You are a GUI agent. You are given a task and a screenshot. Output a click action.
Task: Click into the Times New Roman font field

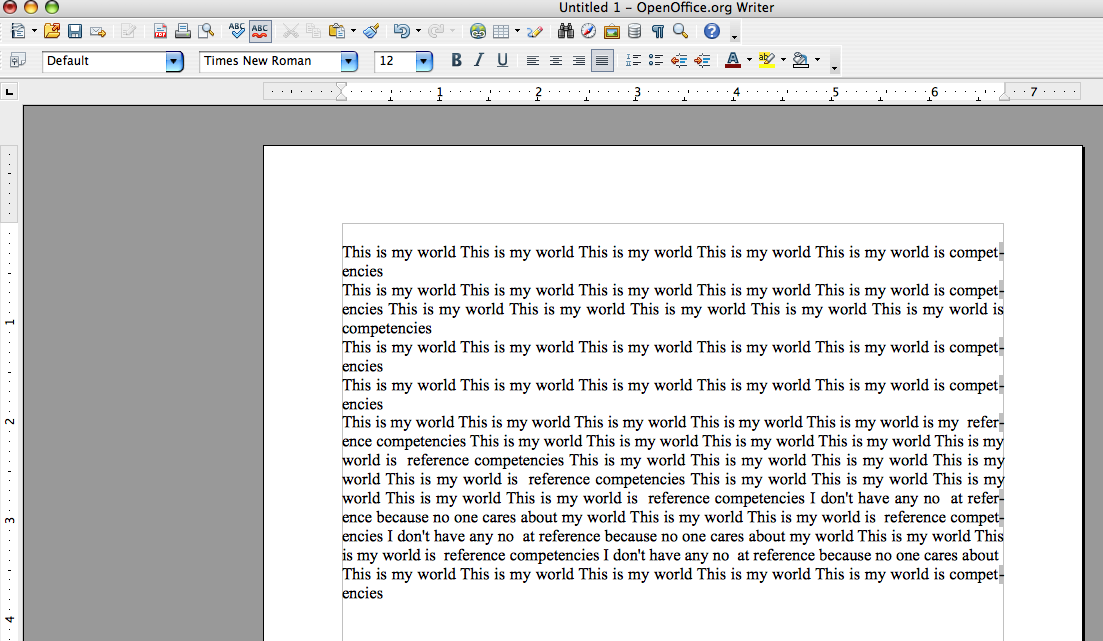(x=268, y=61)
